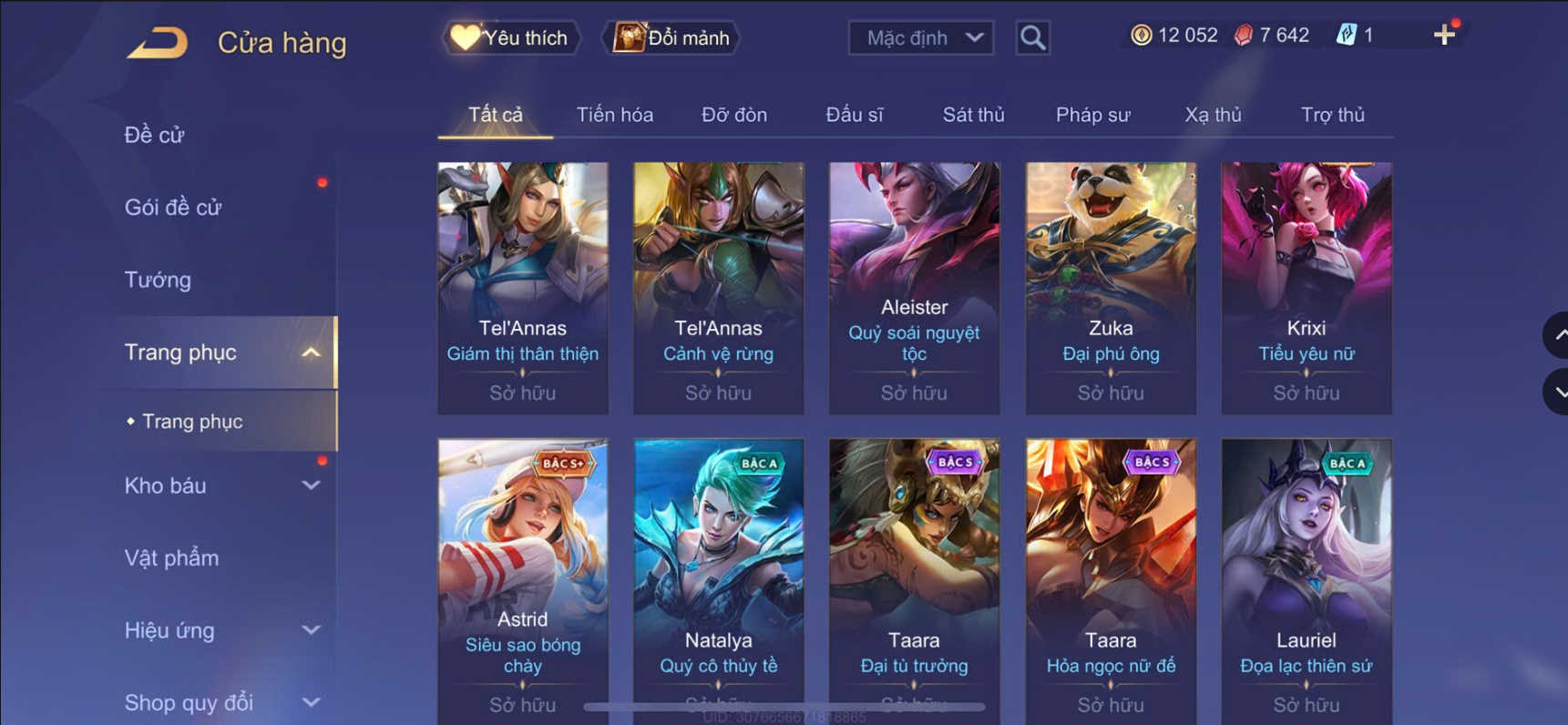
Task: Click the red ruby currency icon
Action: point(1243,35)
